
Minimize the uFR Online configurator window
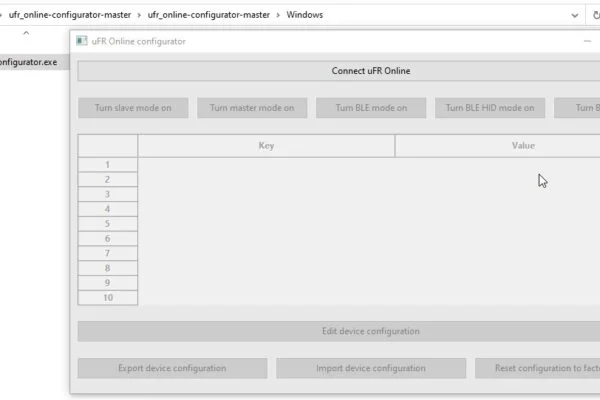coord(587,41)
